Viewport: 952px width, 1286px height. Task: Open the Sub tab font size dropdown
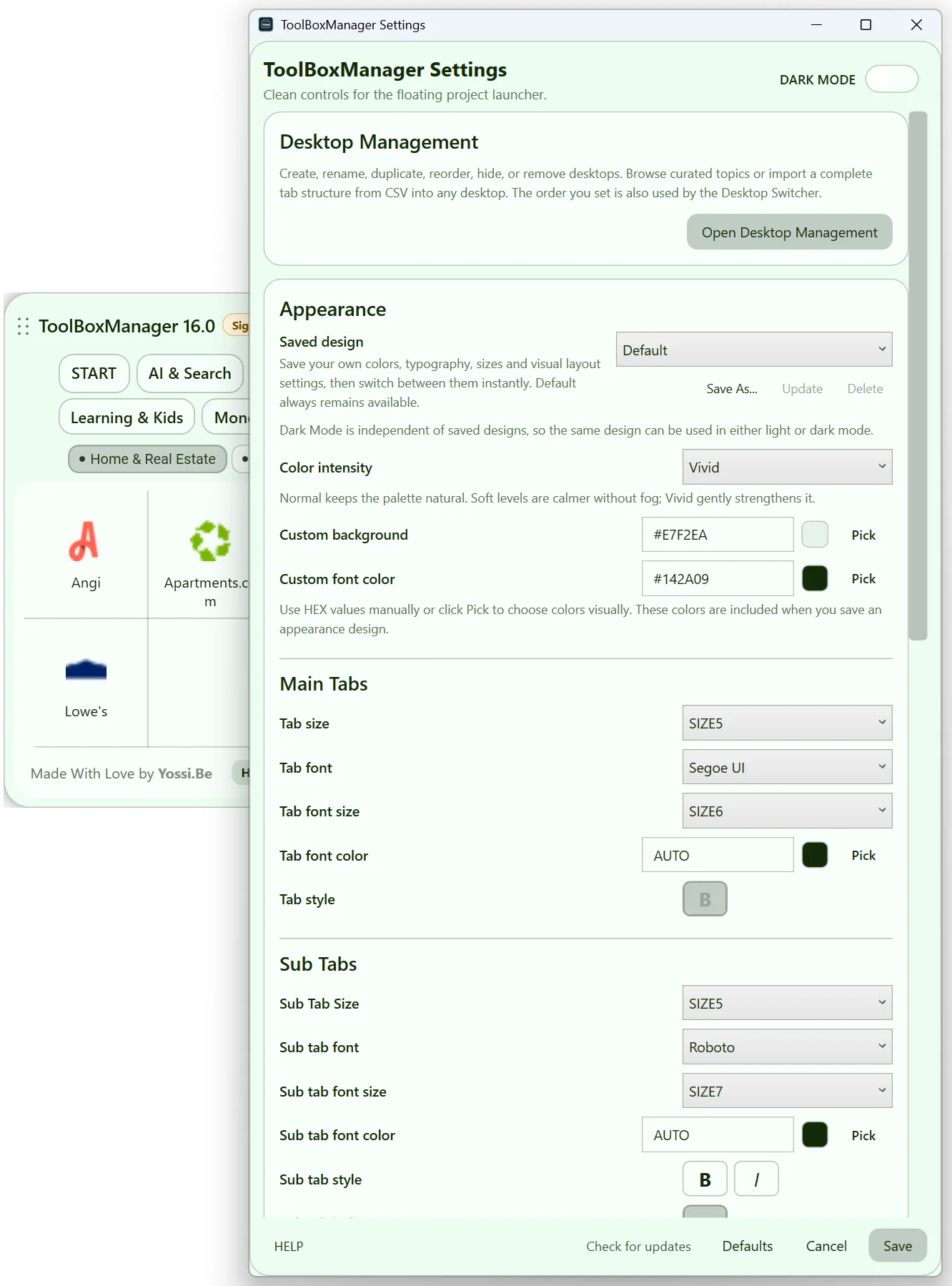click(x=787, y=1091)
